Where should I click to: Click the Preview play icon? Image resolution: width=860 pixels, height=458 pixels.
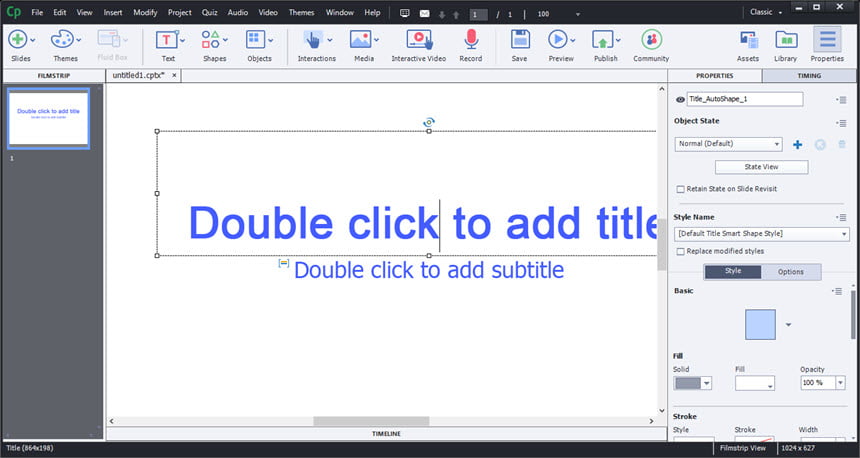pos(558,39)
